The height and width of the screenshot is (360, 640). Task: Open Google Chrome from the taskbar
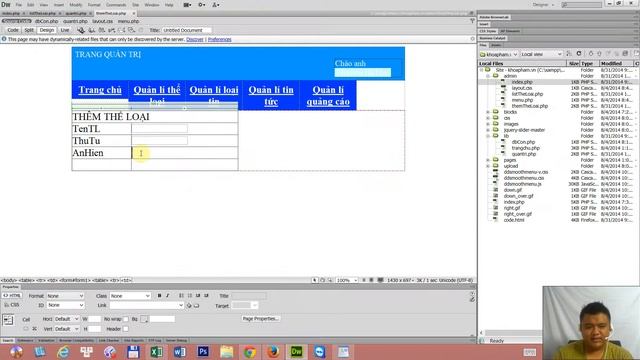[x=250, y=351]
